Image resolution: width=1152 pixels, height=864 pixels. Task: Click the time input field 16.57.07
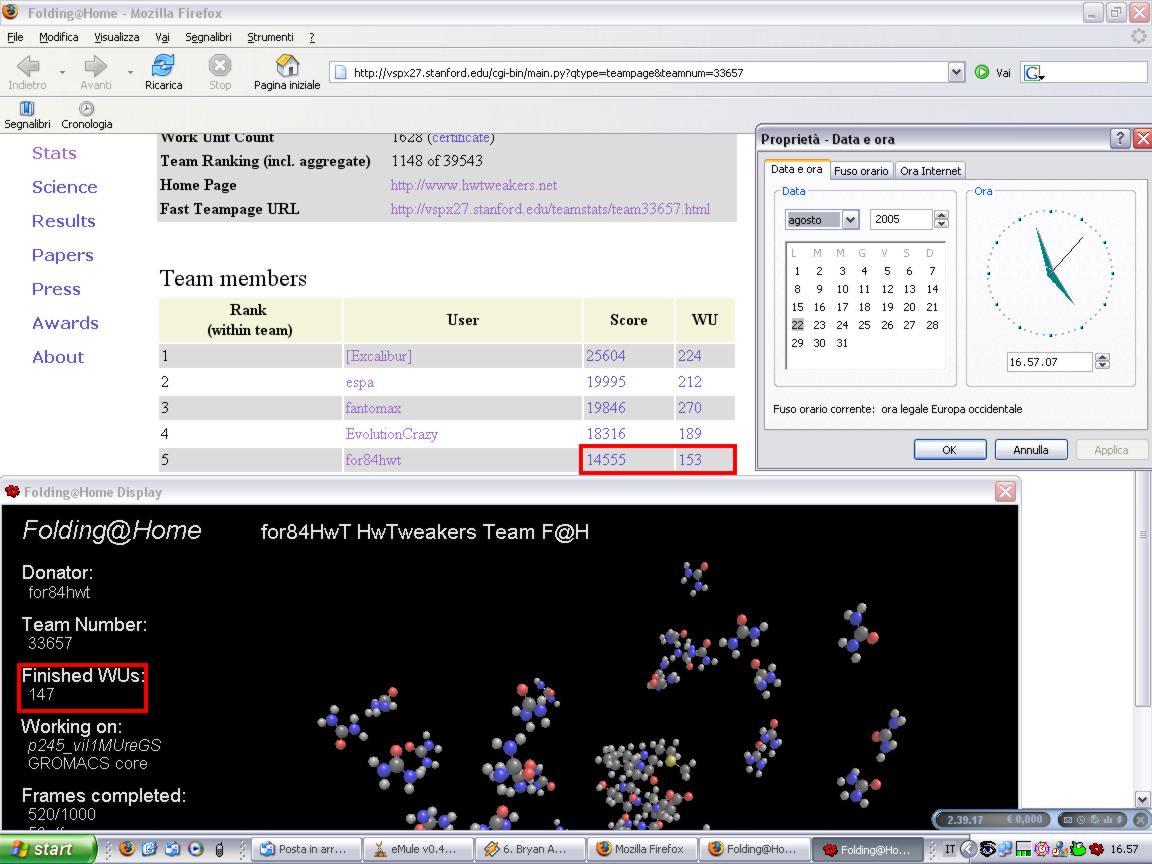click(1050, 361)
